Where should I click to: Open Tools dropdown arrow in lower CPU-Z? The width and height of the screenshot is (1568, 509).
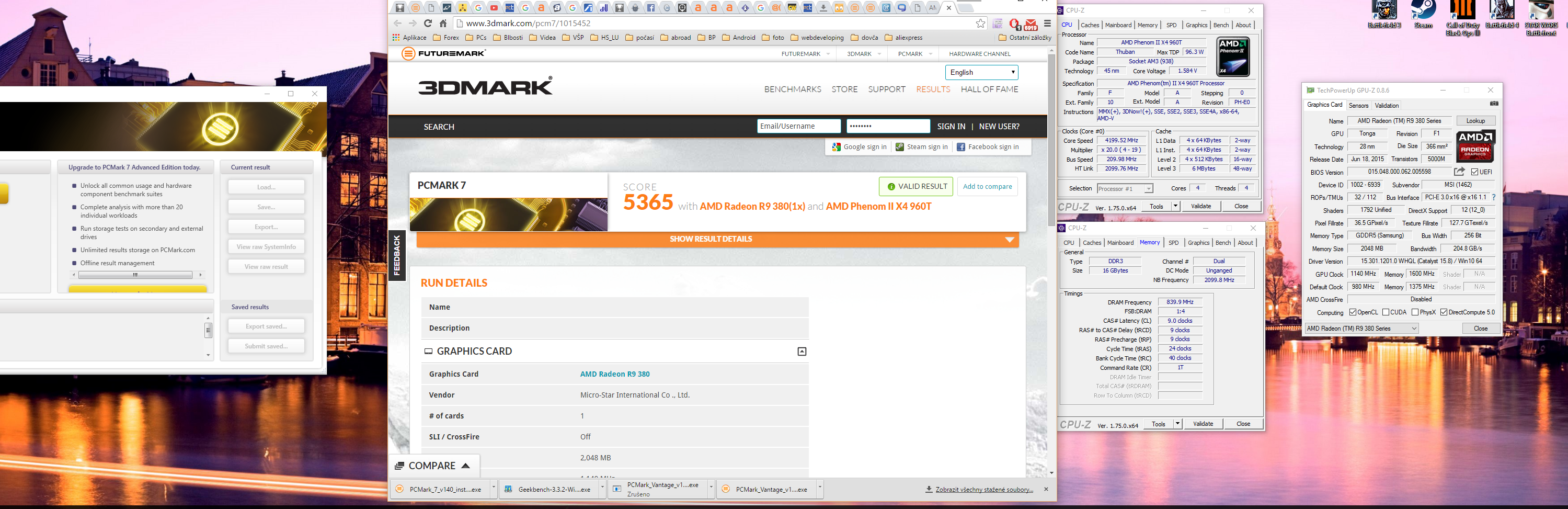(1177, 424)
